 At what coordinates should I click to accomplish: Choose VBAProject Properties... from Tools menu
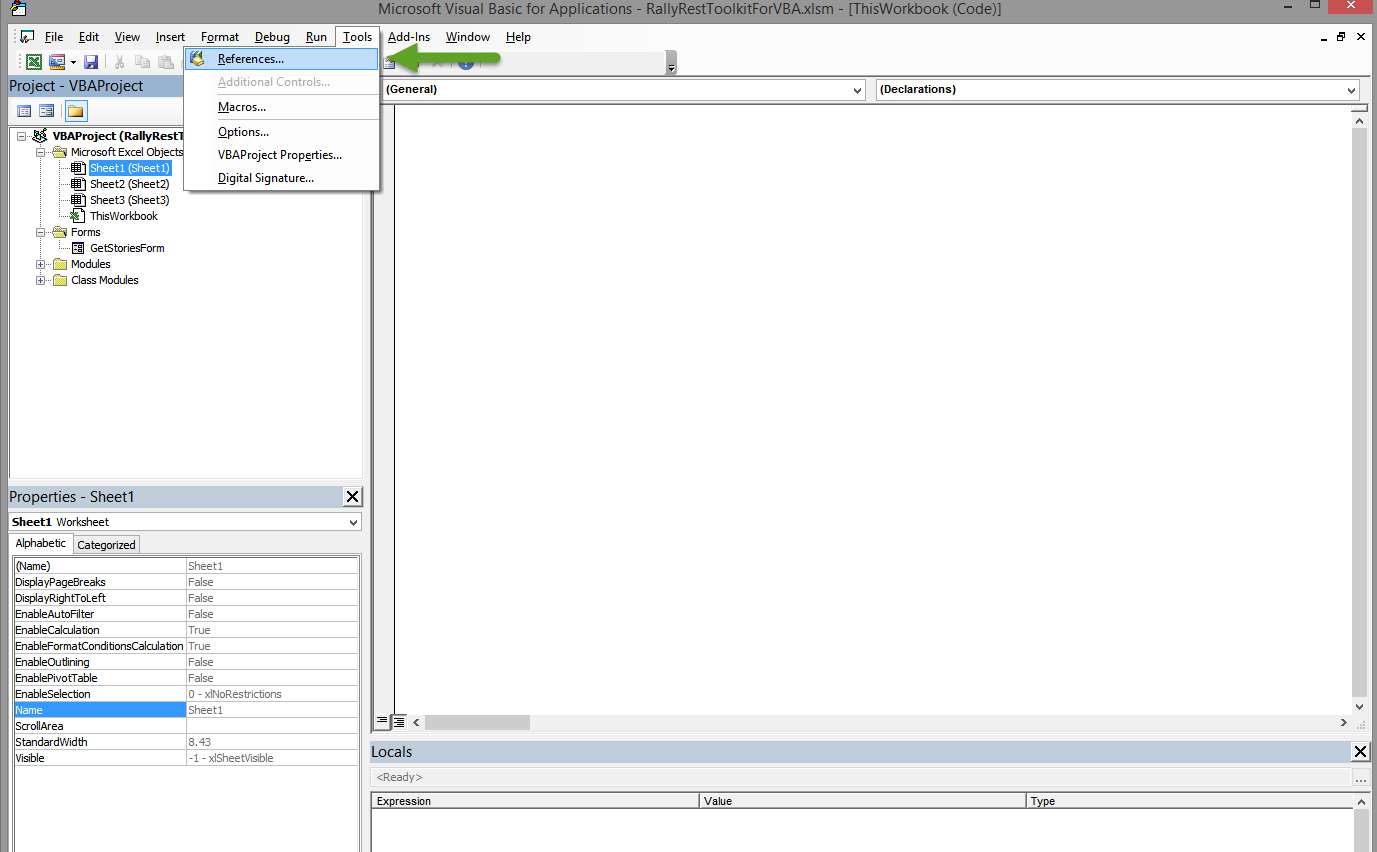click(x=280, y=155)
